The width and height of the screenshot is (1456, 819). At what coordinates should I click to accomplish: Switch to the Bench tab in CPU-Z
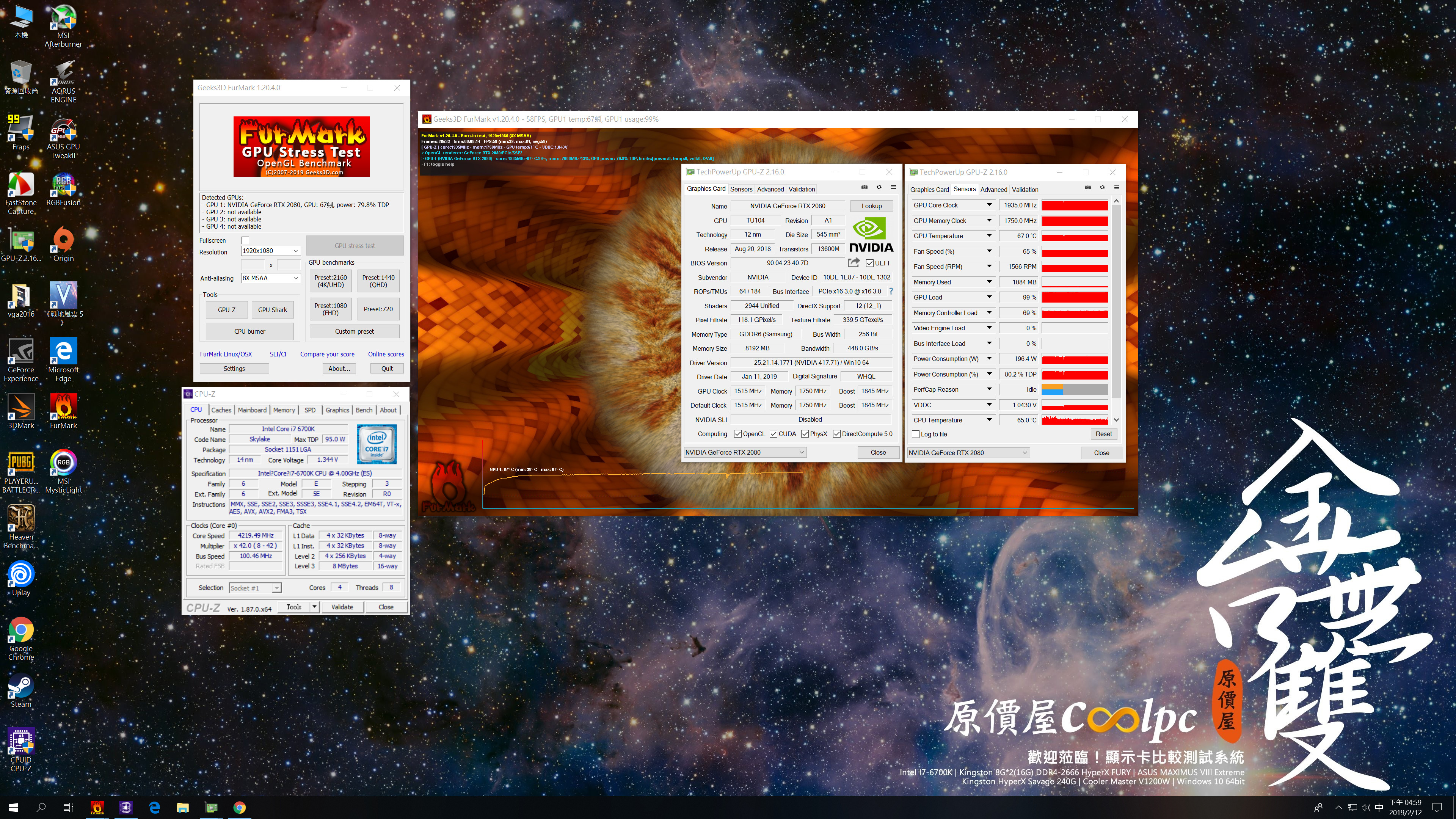click(x=364, y=410)
